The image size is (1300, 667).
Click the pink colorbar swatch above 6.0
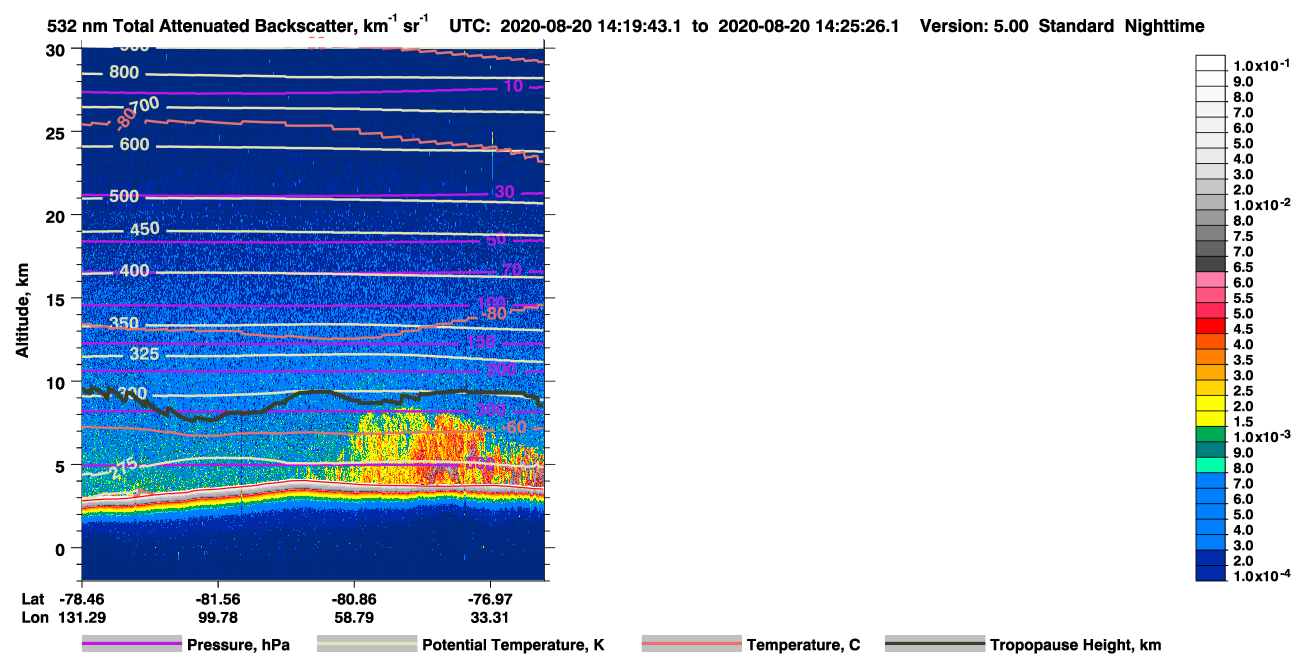1211,279
